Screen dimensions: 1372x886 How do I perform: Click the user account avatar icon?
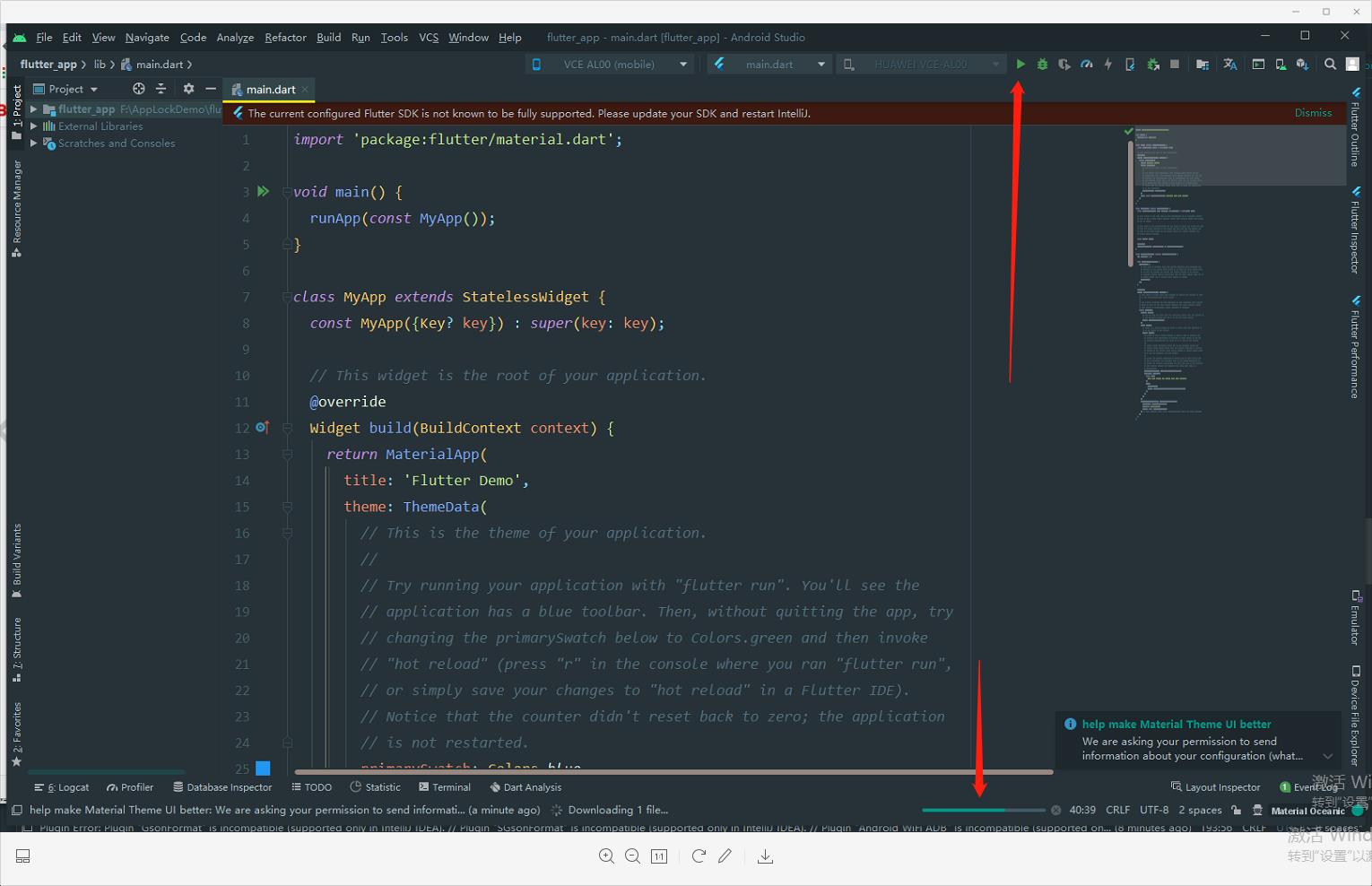(x=1352, y=65)
